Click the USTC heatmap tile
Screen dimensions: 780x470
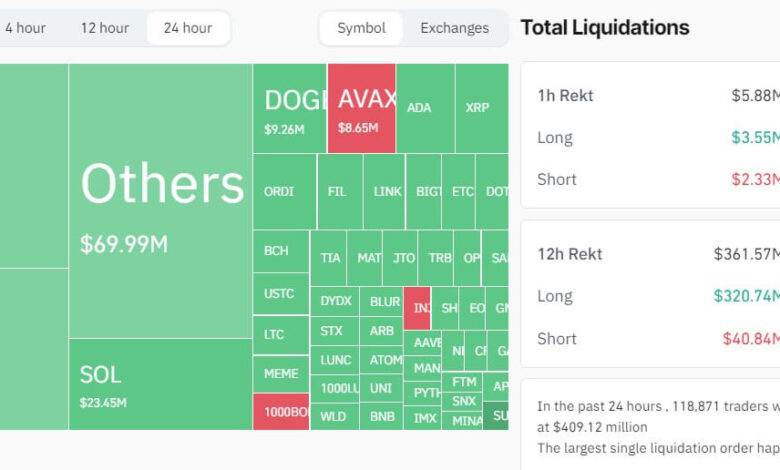pyautogui.click(x=279, y=294)
